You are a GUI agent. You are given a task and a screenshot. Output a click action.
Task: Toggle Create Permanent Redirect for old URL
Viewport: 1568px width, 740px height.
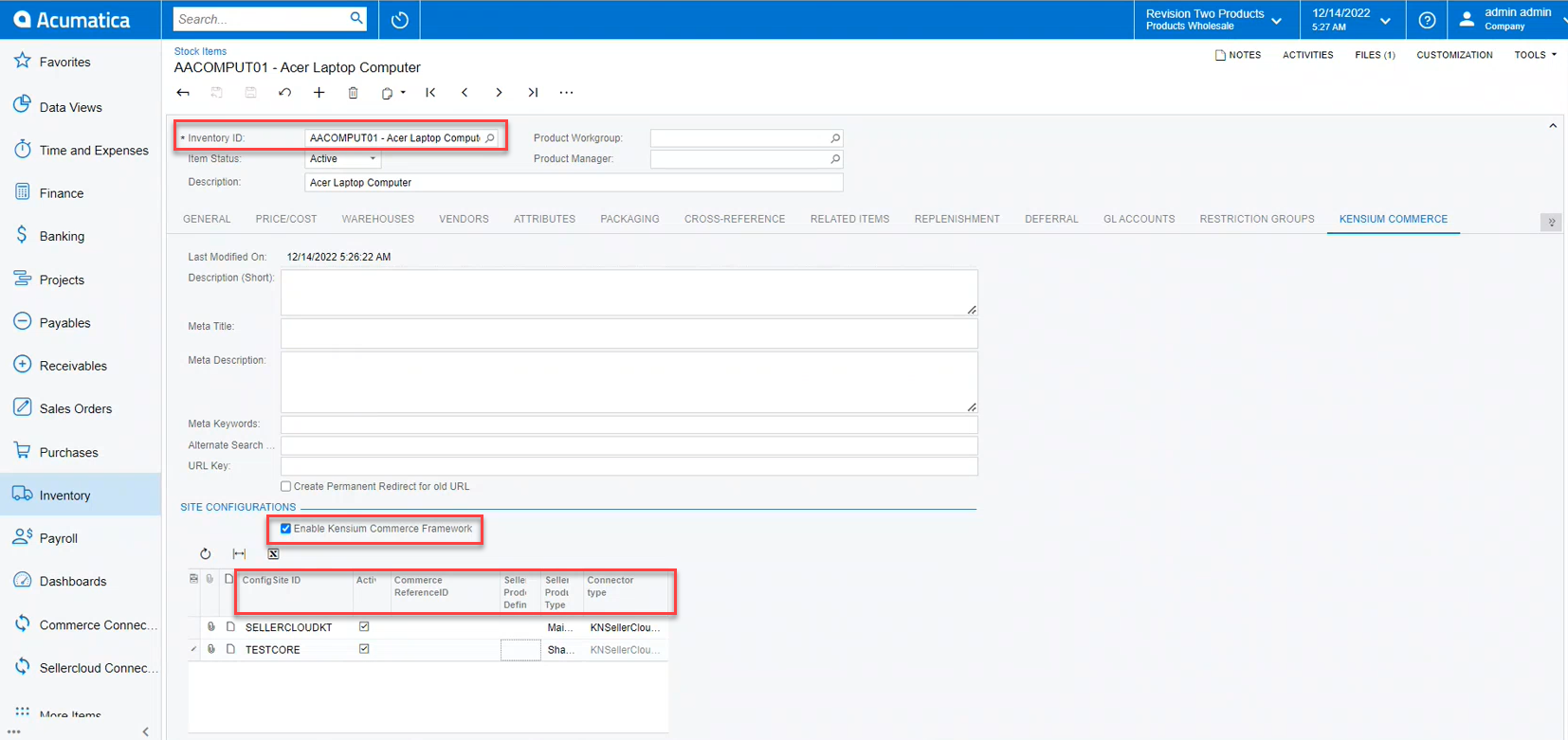(285, 487)
